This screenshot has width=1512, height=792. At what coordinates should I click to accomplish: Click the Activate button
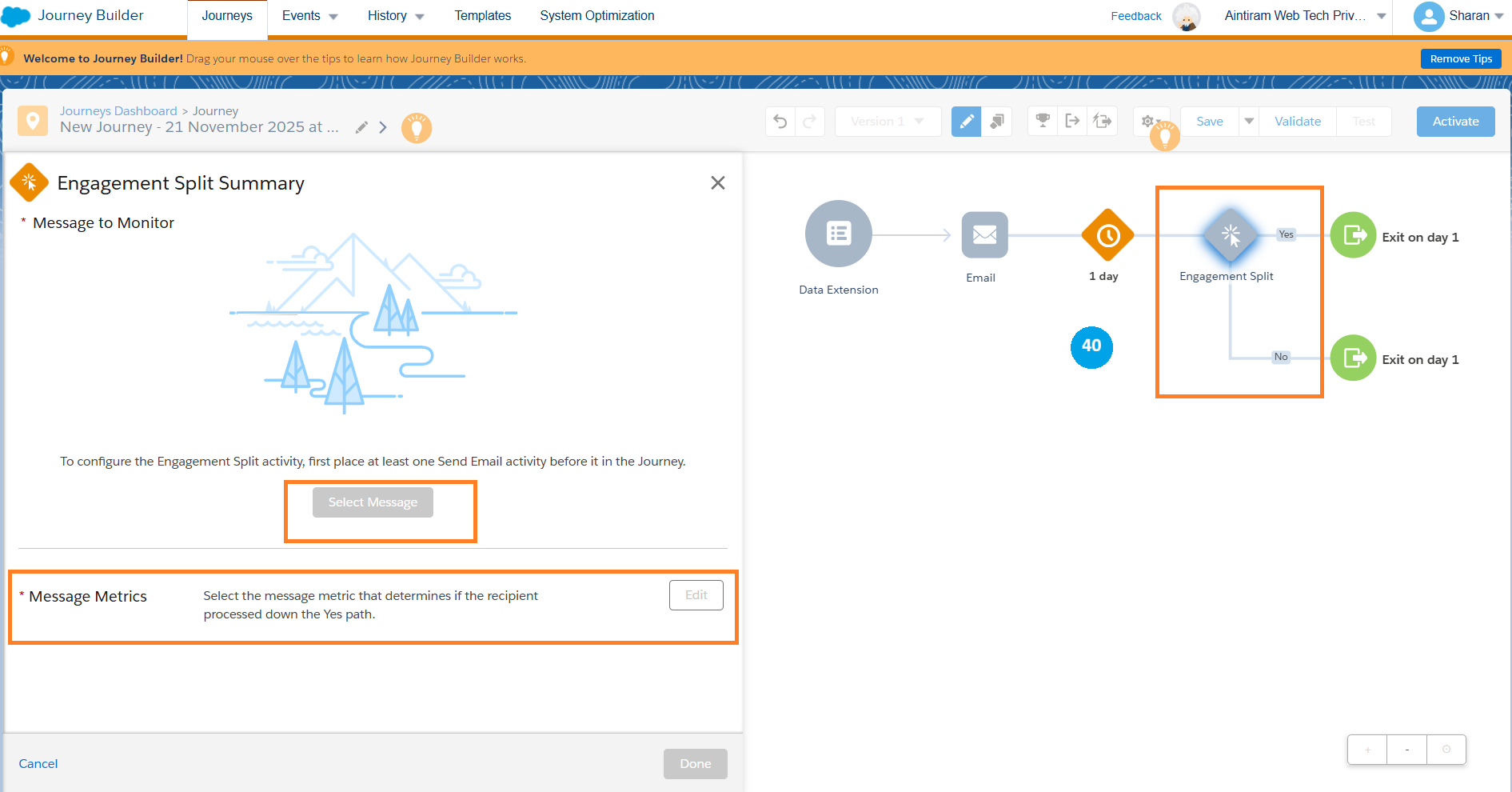[x=1454, y=122]
